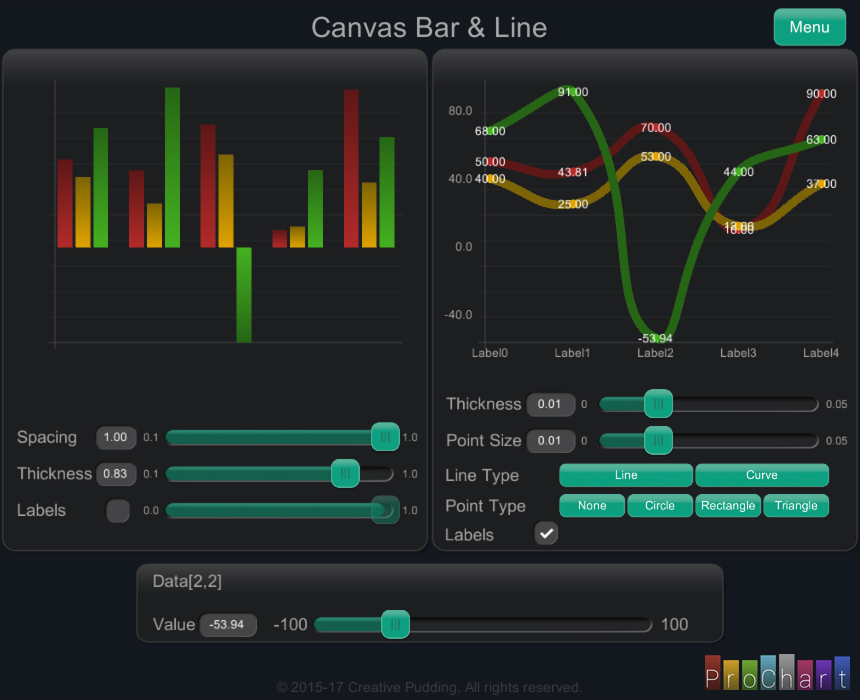Click the ProChart logo icon
Screen dimensions: 860x700
click(776, 673)
